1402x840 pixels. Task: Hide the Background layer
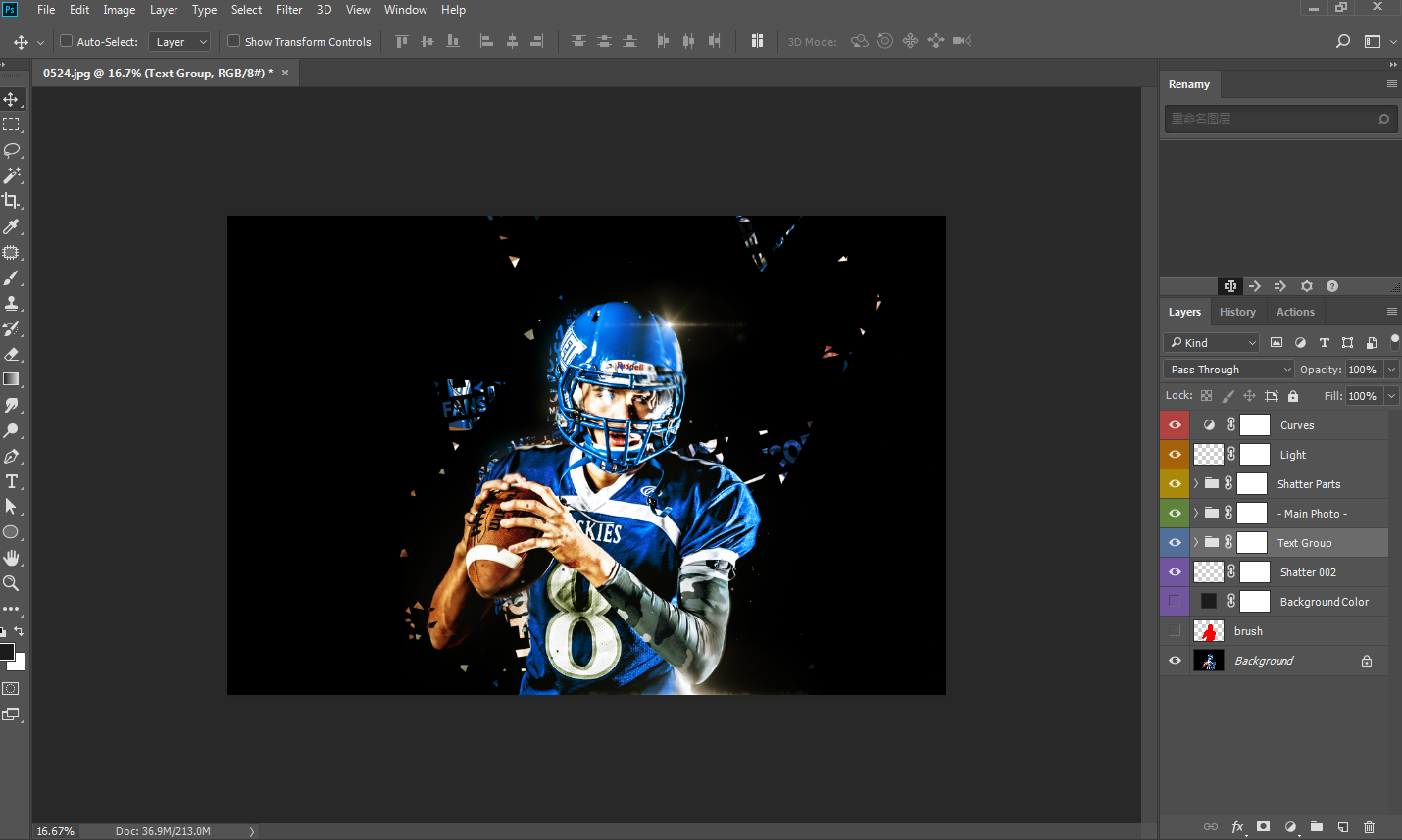(x=1175, y=661)
